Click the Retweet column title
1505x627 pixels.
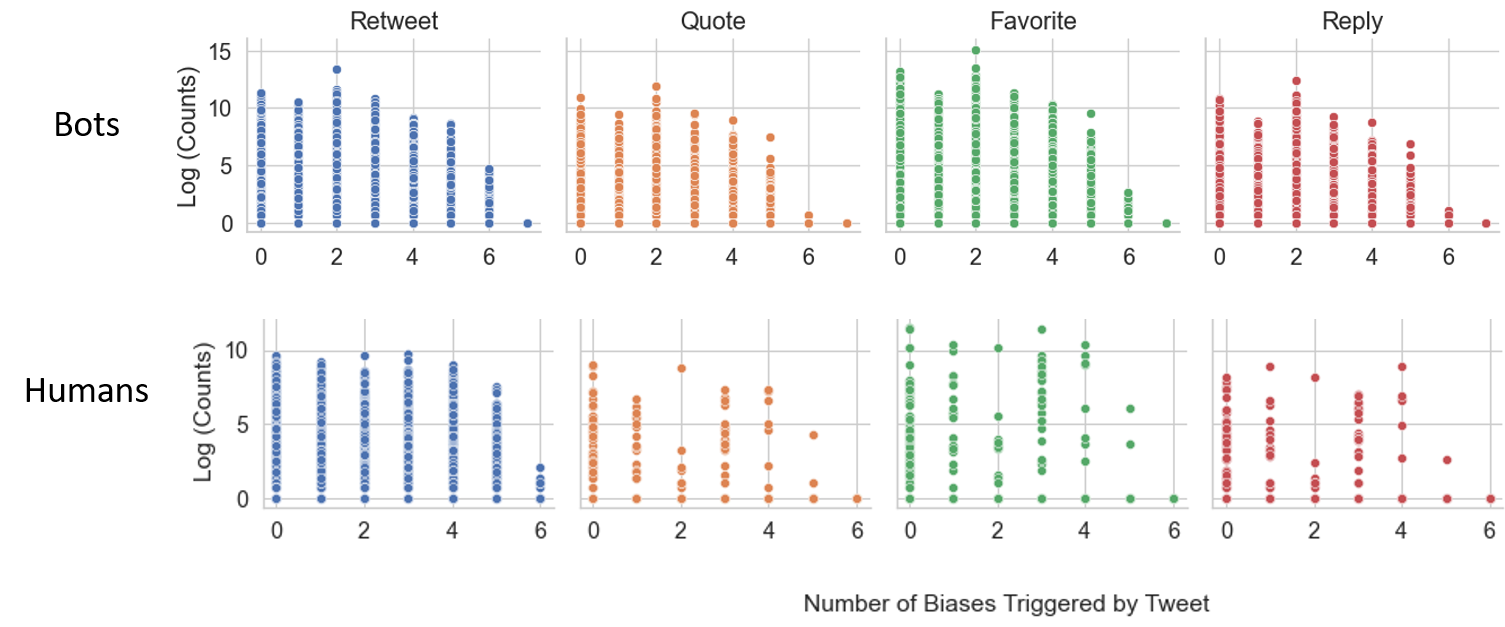point(394,21)
